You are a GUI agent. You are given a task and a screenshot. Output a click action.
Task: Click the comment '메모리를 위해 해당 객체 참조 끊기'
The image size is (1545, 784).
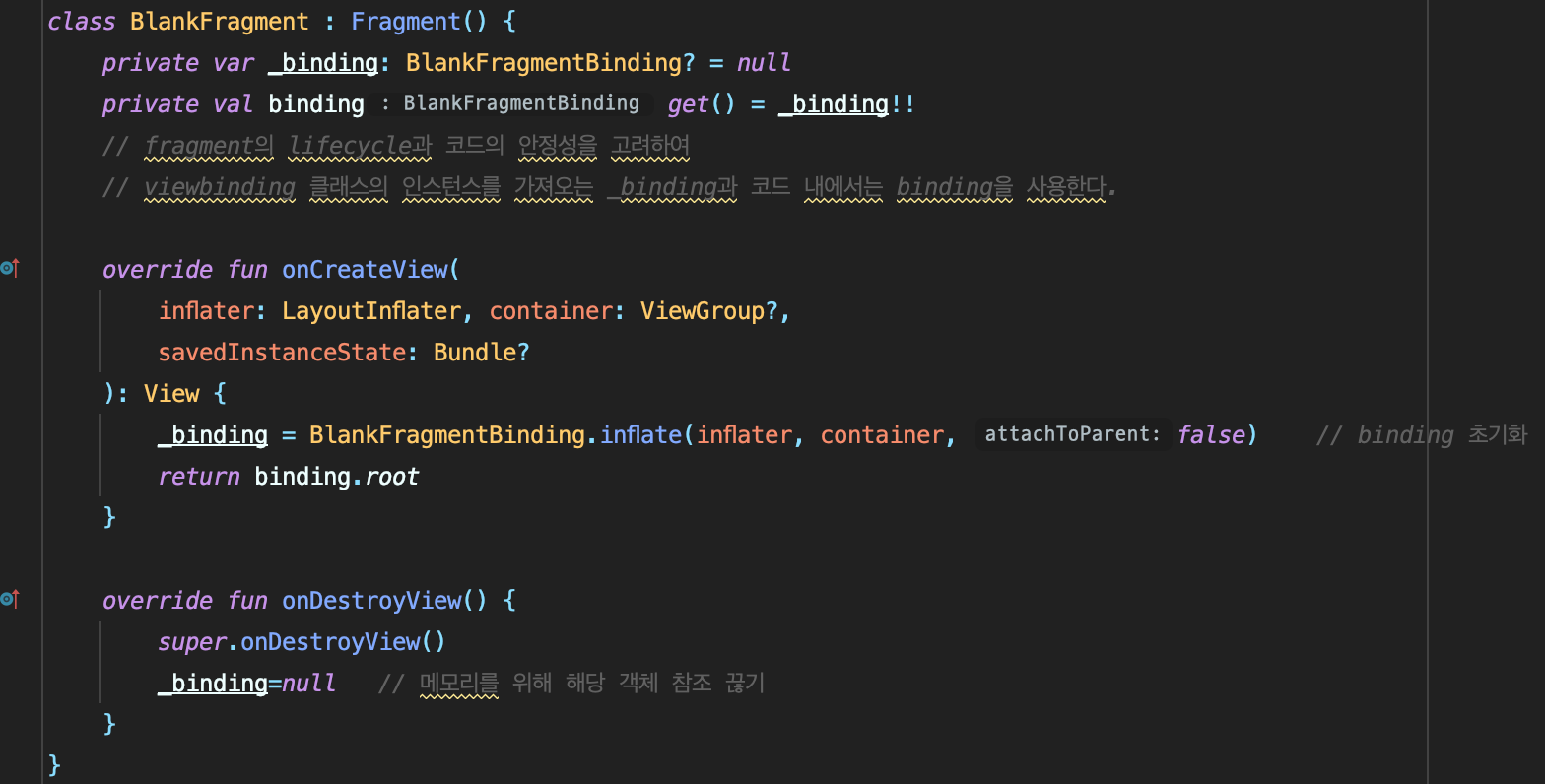click(x=592, y=684)
